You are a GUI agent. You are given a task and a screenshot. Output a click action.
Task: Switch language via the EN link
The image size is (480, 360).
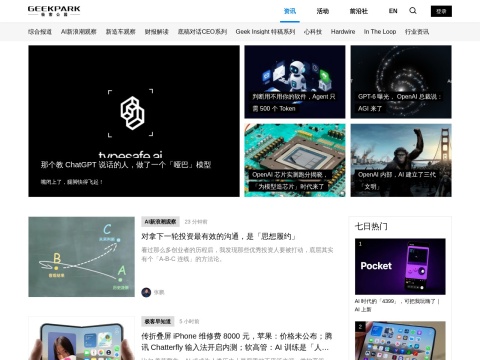point(393,11)
